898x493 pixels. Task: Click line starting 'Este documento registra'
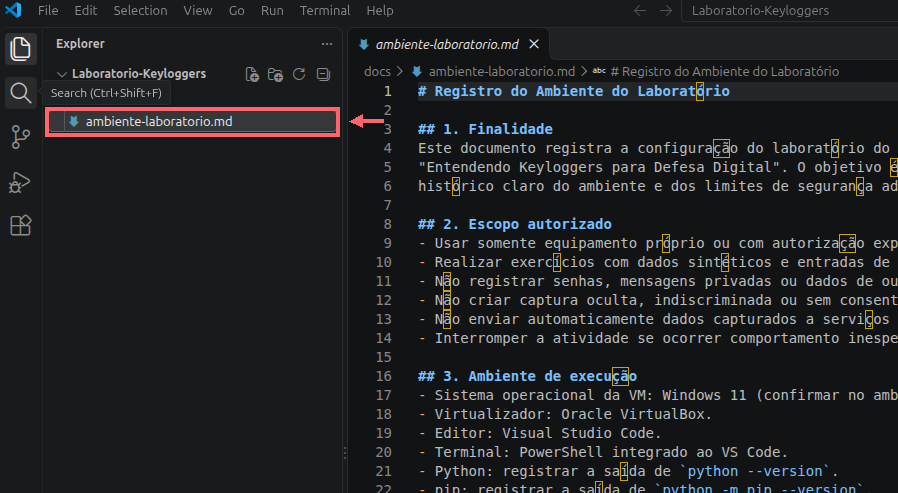click(x=657, y=148)
